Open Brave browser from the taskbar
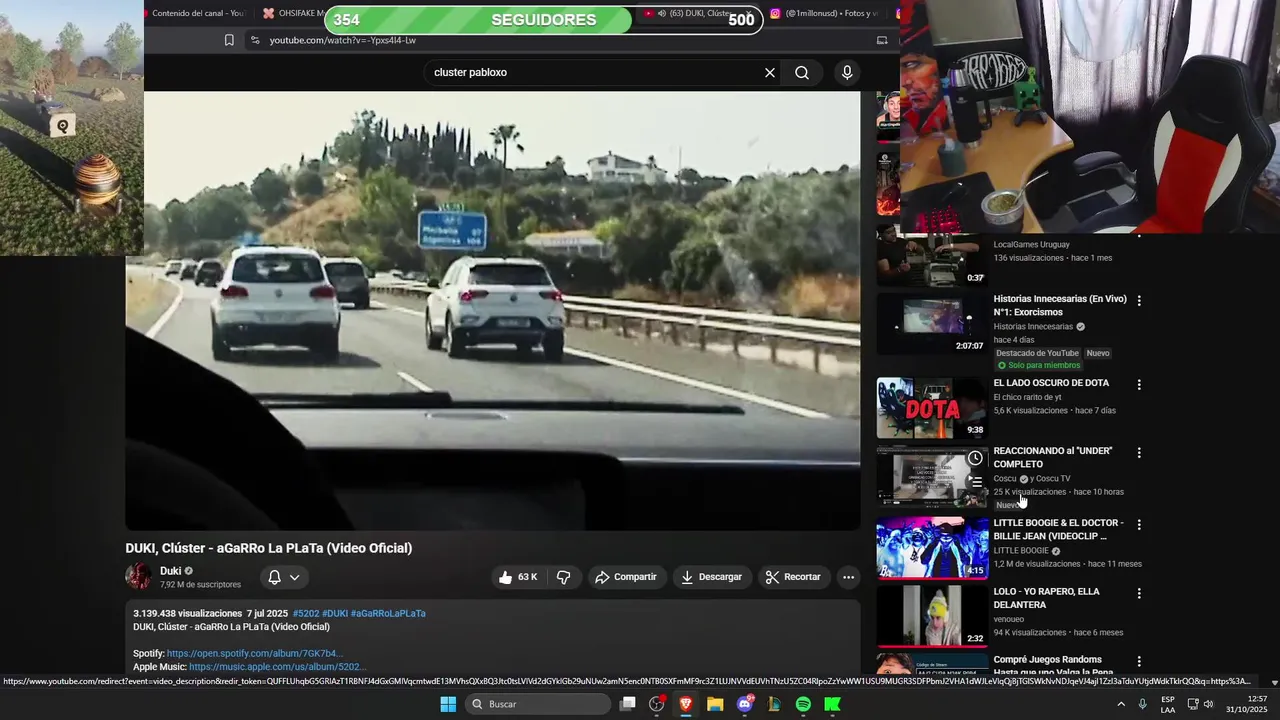The width and height of the screenshot is (1280, 720). (x=686, y=704)
